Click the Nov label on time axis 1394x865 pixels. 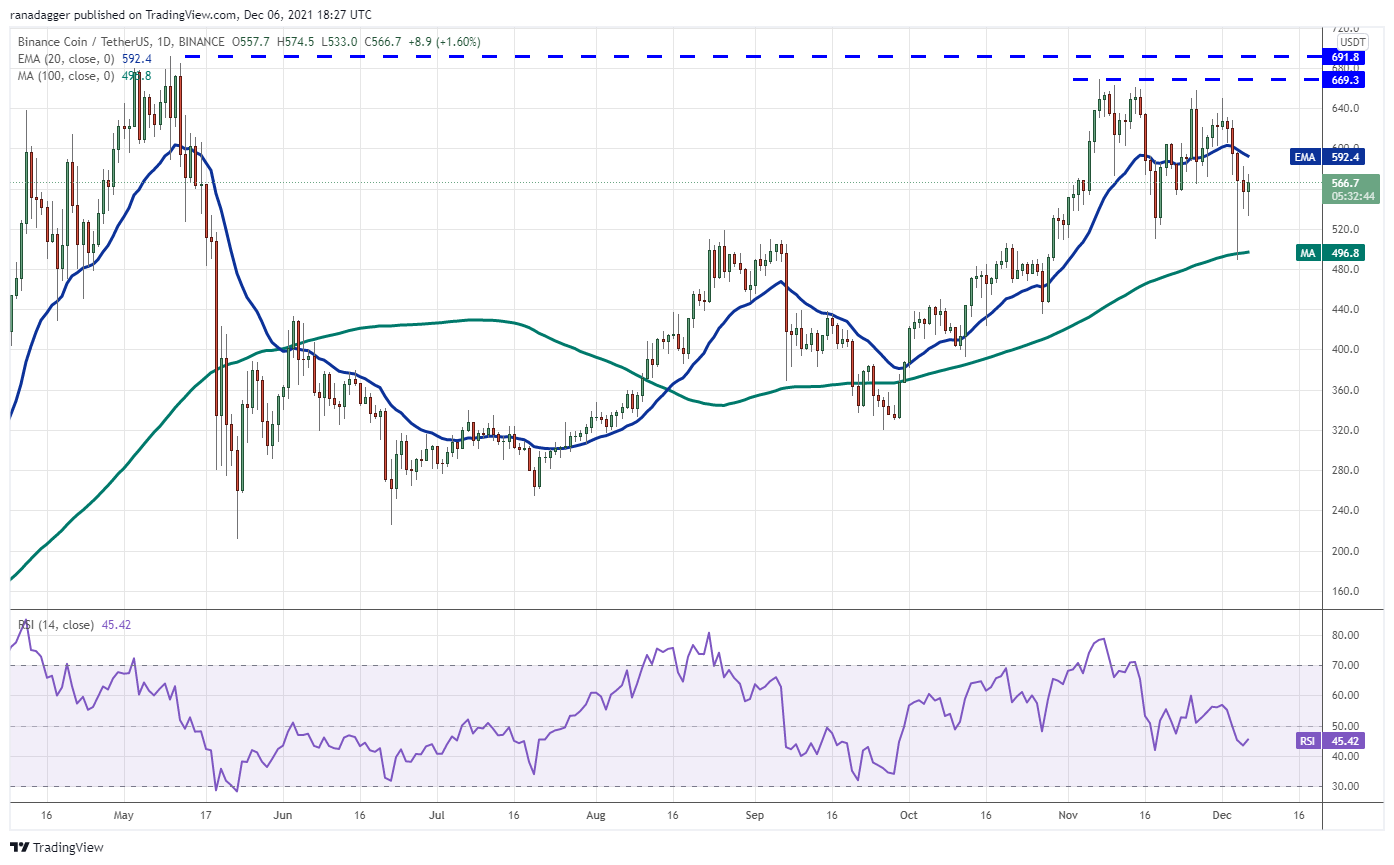point(1067,816)
